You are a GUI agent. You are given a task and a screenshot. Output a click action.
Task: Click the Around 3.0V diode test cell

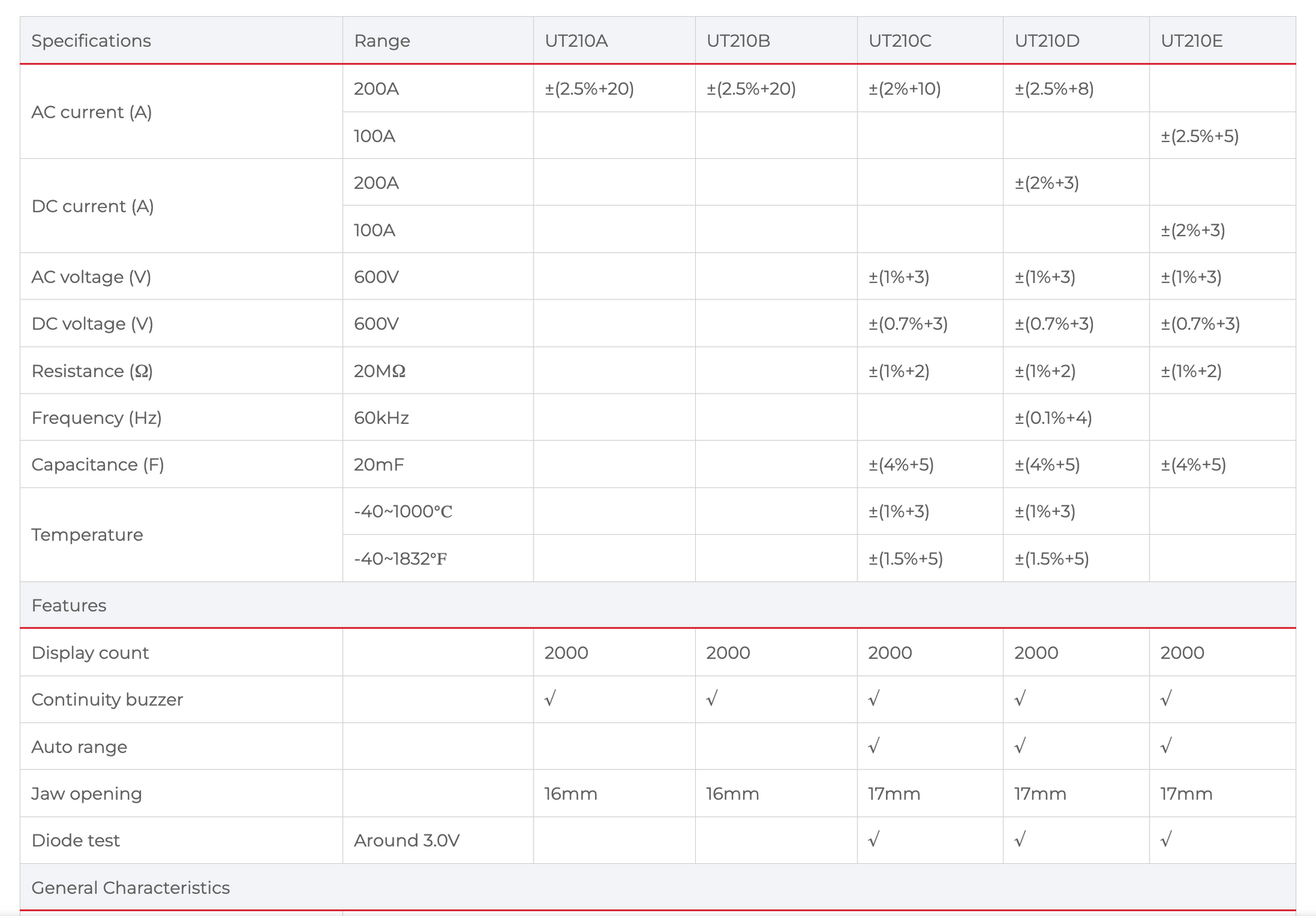coord(406,840)
